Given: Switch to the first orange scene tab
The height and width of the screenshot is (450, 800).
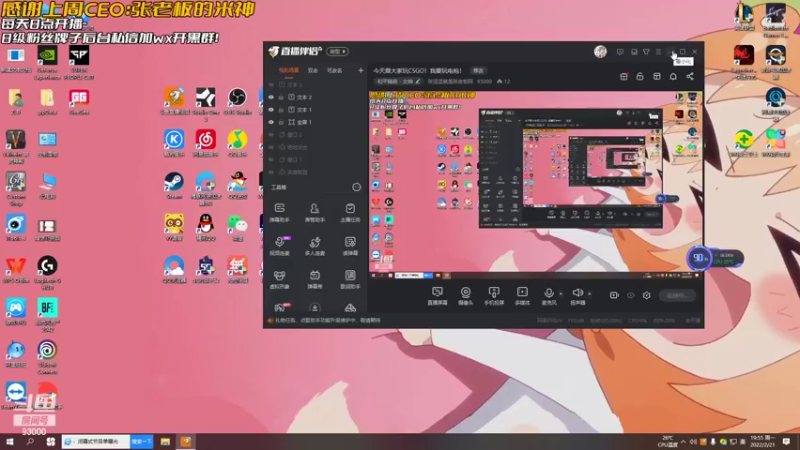Looking at the screenshot, I should pos(289,70).
